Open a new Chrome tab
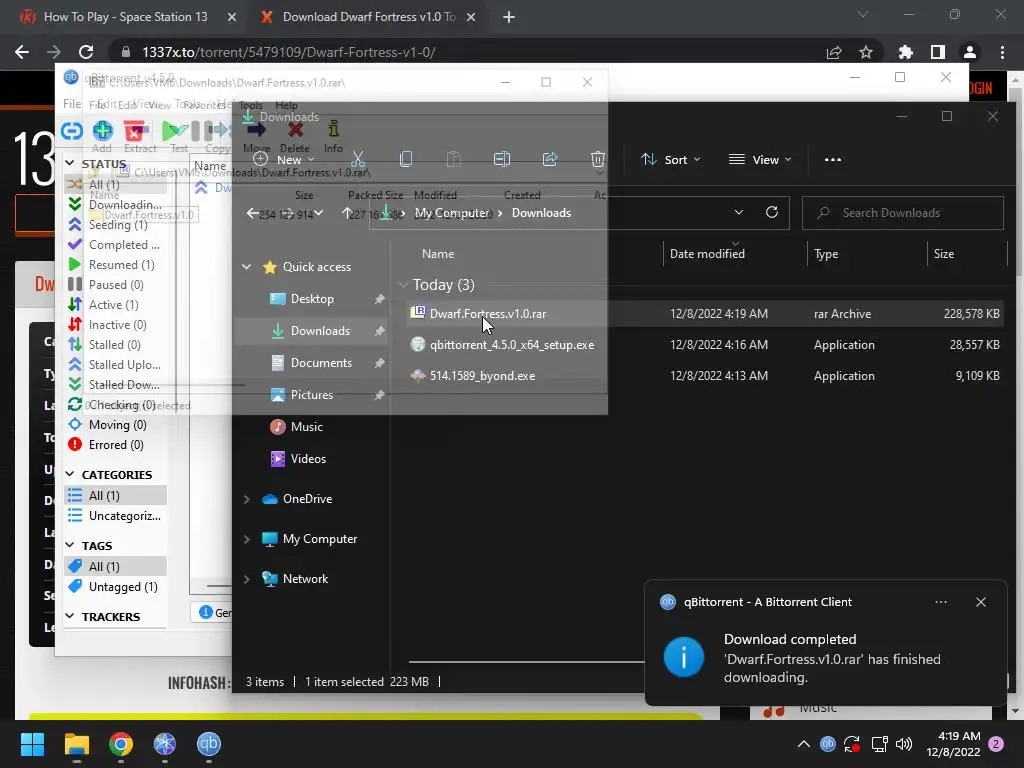This screenshot has height=768, width=1024. [x=509, y=18]
